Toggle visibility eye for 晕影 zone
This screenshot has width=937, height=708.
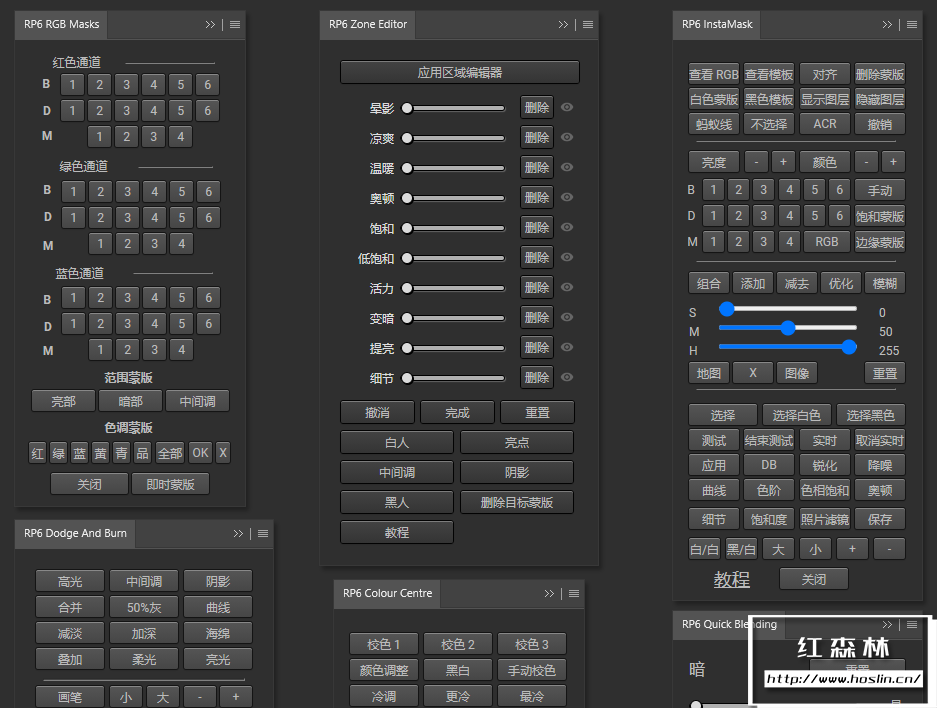click(x=567, y=108)
